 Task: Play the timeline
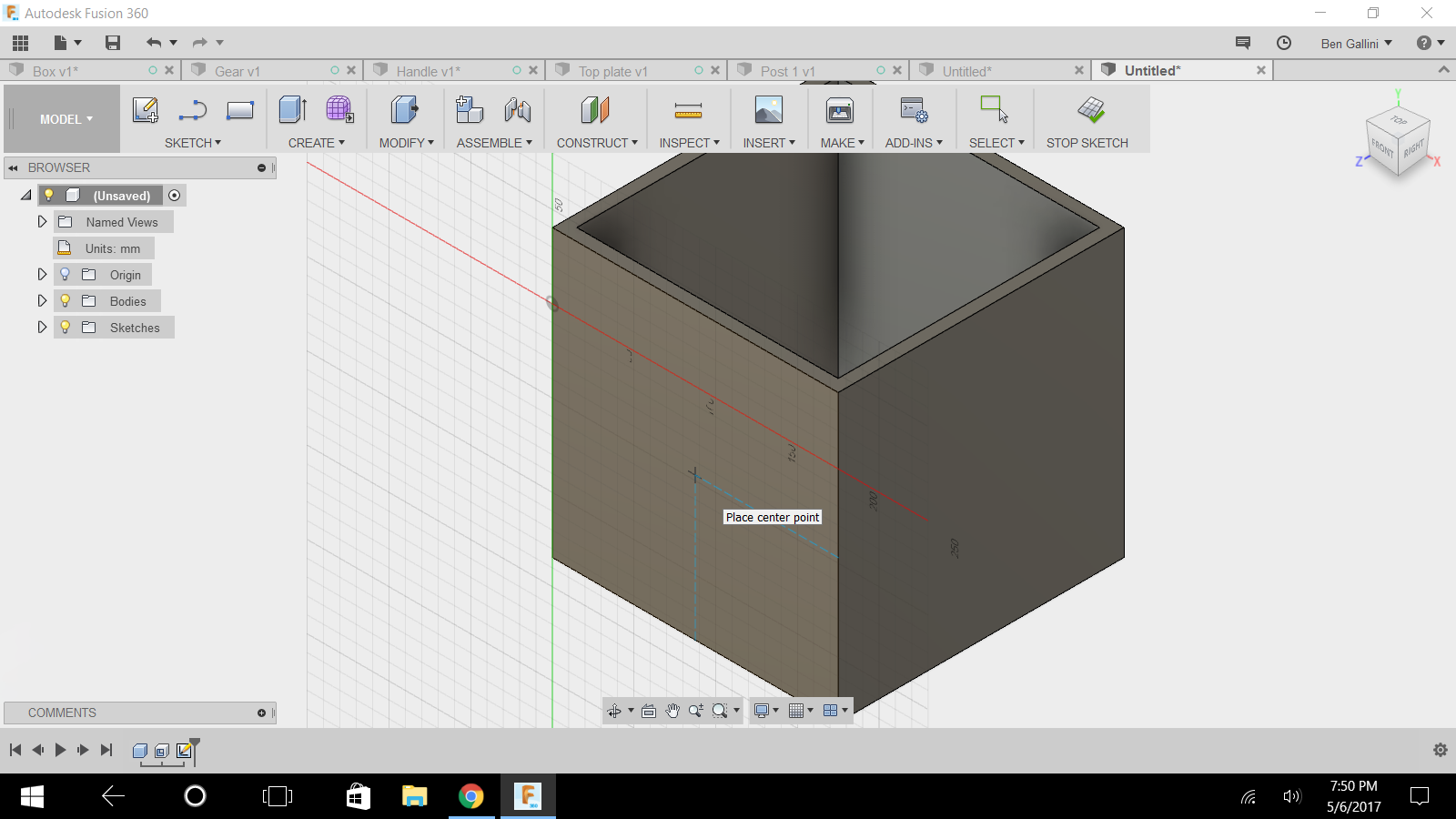[x=60, y=750]
